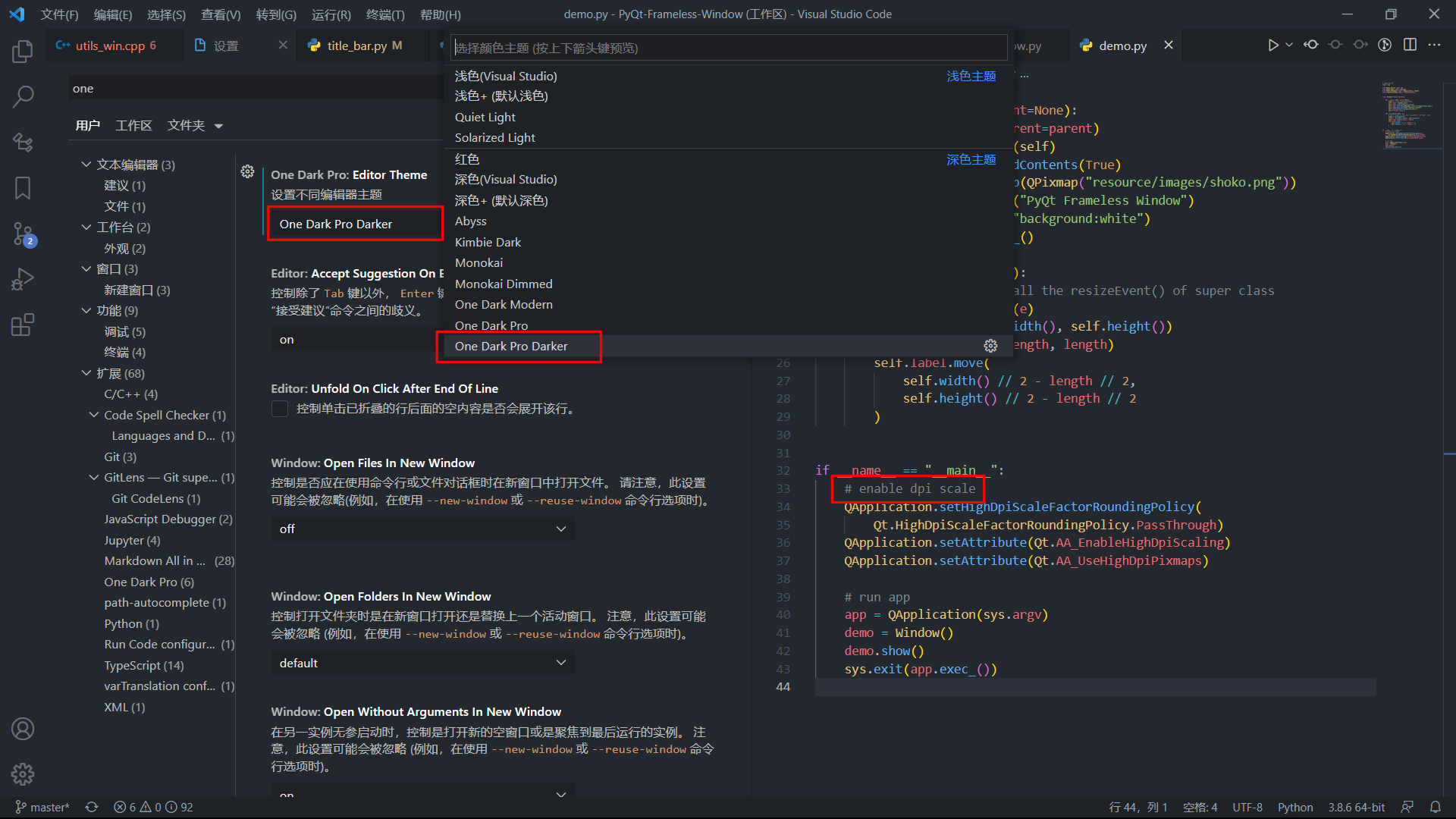Open the run button dropdown arrow

pyautogui.click(x=1289, y=45)
